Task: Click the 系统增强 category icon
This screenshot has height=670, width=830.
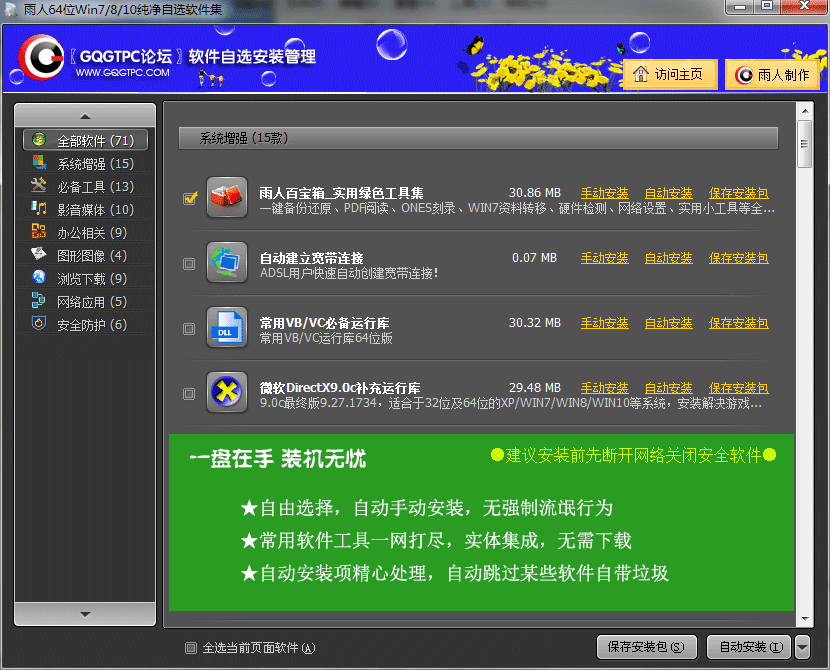Action: tap(39, 163)
